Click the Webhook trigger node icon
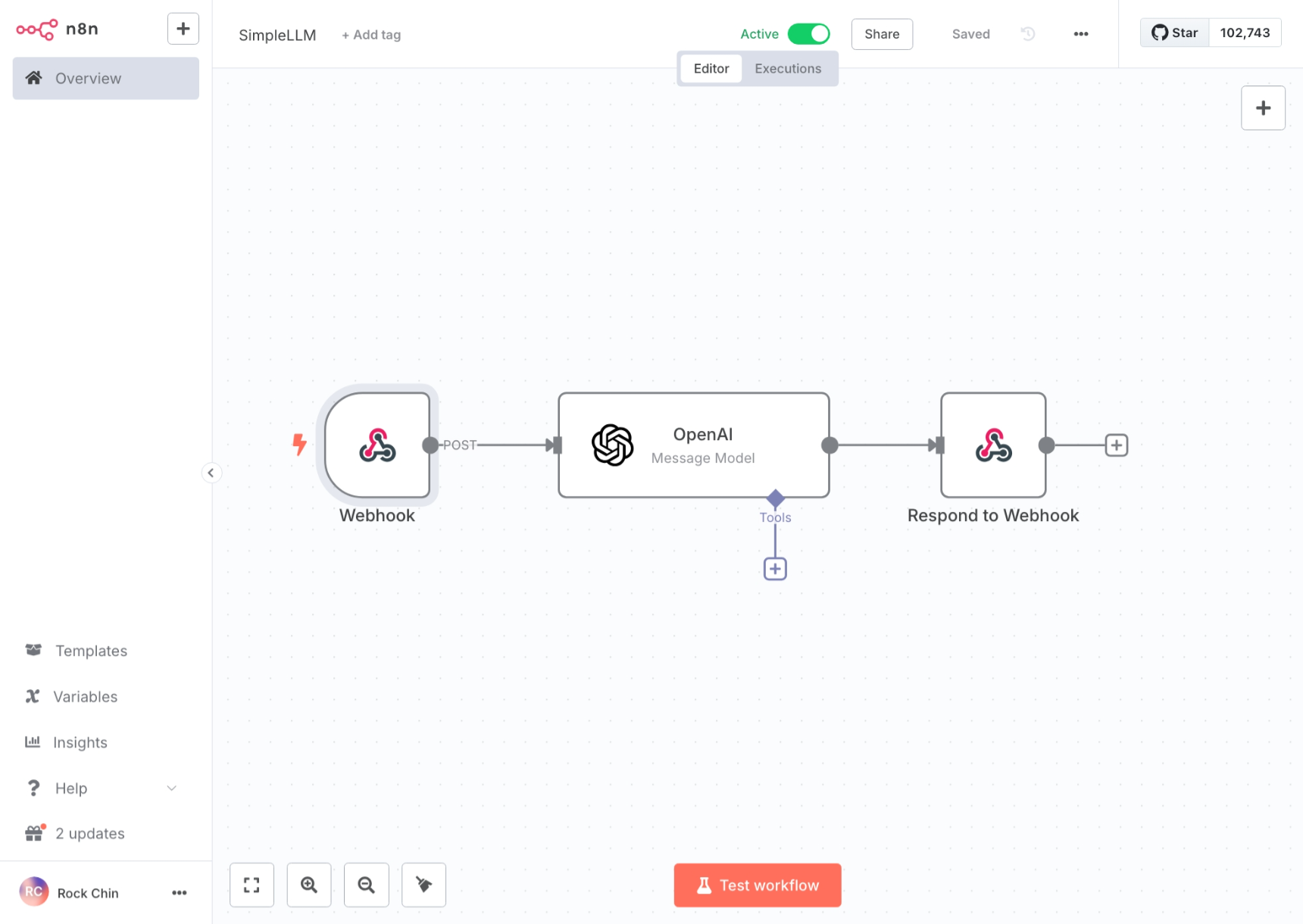Viewport: 1303px width, 924px height. pos(377,445)
